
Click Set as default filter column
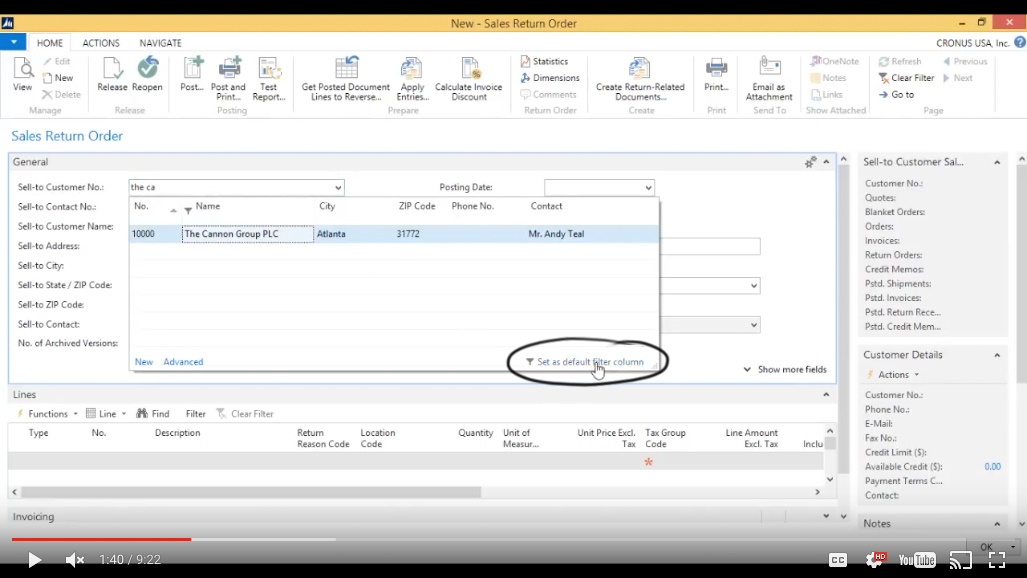(x=585, y=362)
